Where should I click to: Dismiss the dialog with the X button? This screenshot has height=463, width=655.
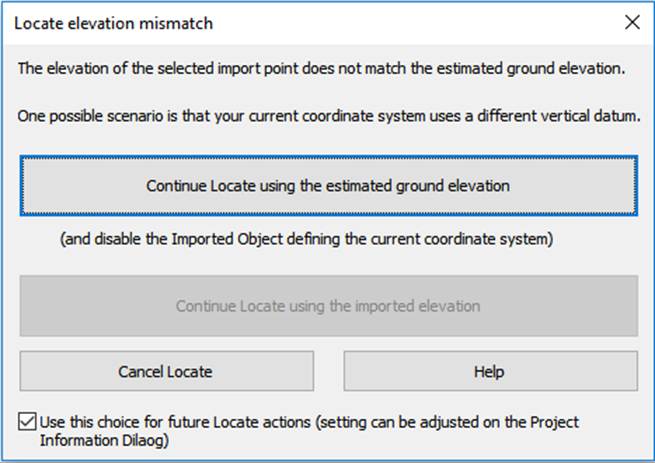click(631, 22)
